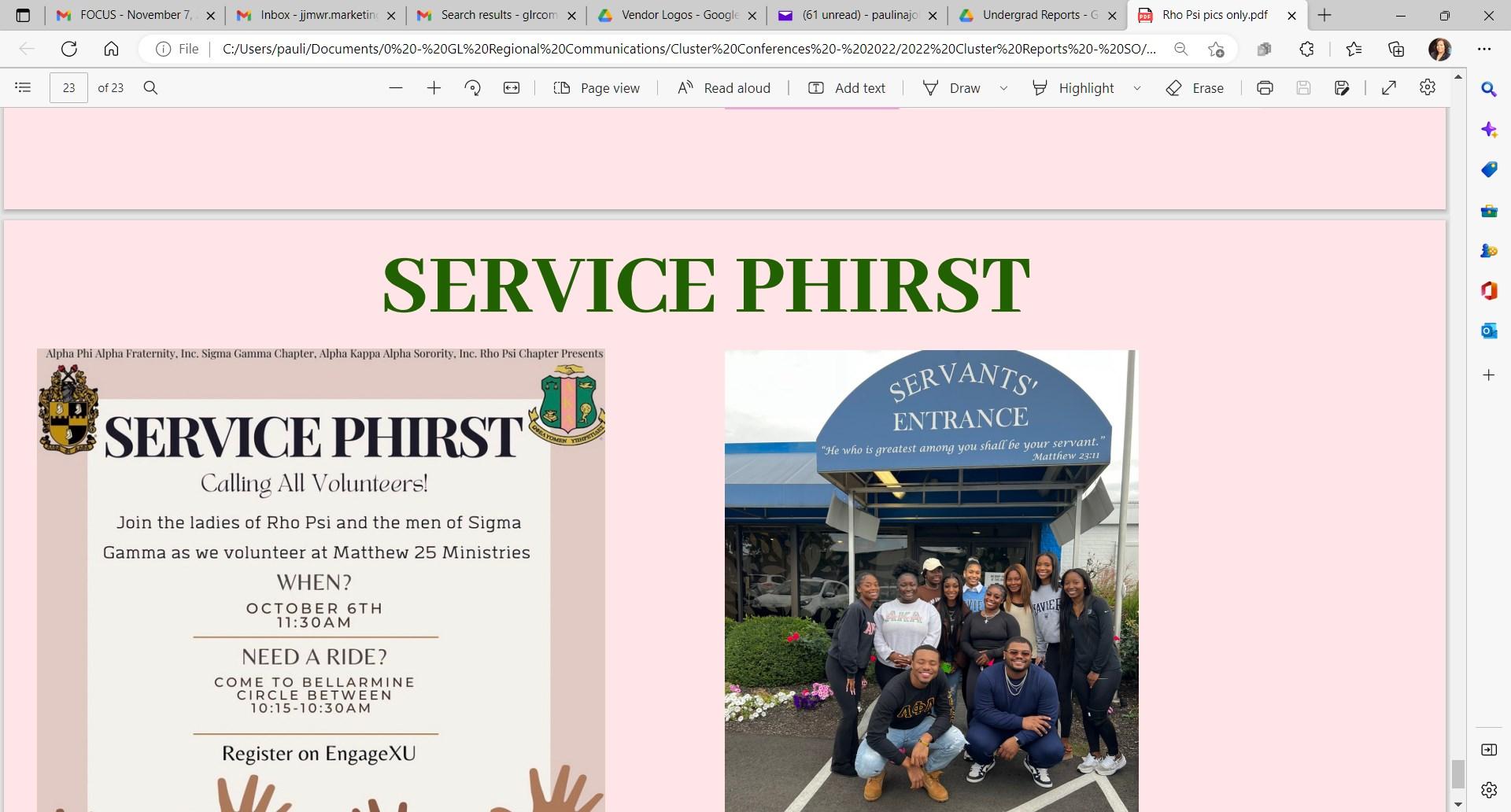This screenshot has height=812, width=1511.
Task: Activate the Highlight tool
Action: click(x=1073, y=87)
